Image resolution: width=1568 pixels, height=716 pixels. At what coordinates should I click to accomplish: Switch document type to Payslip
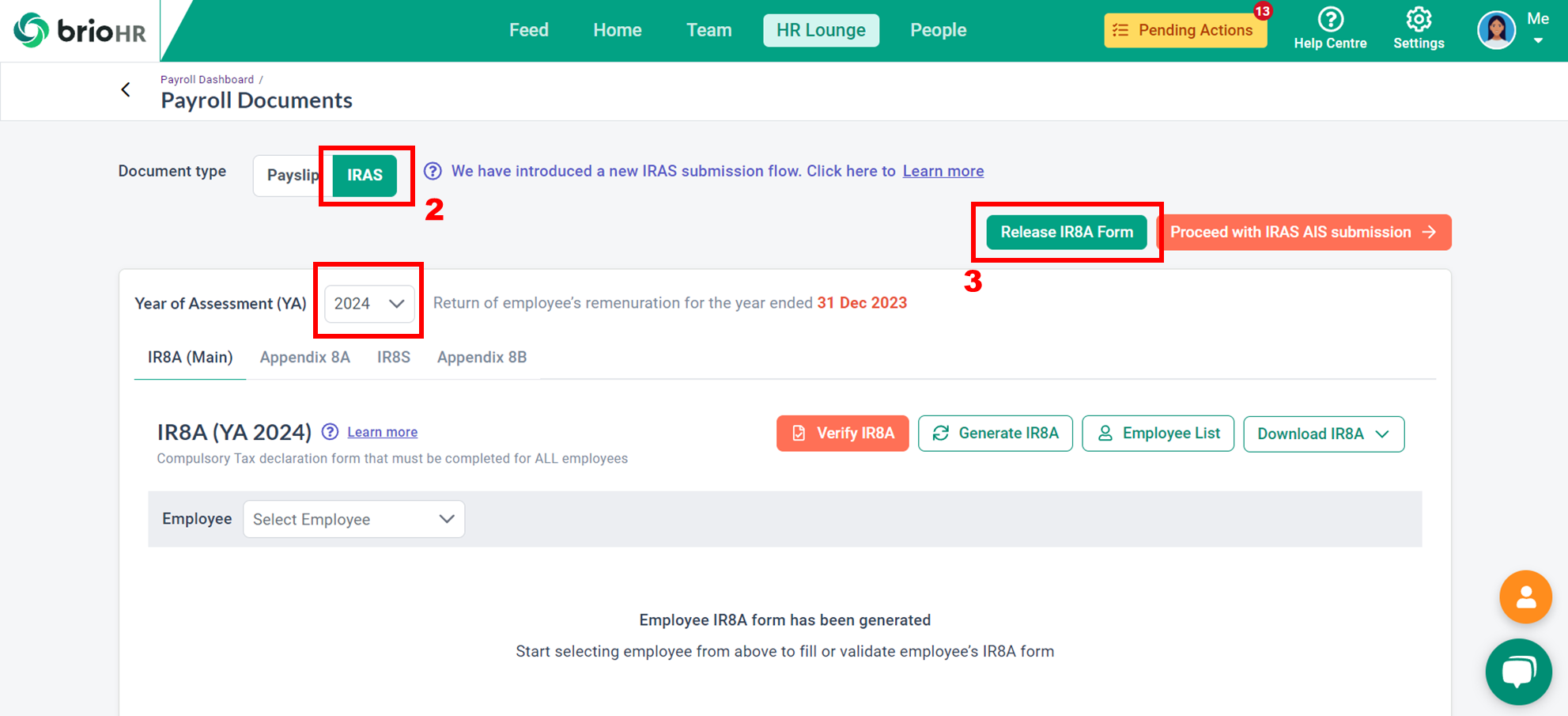(293, 175)
